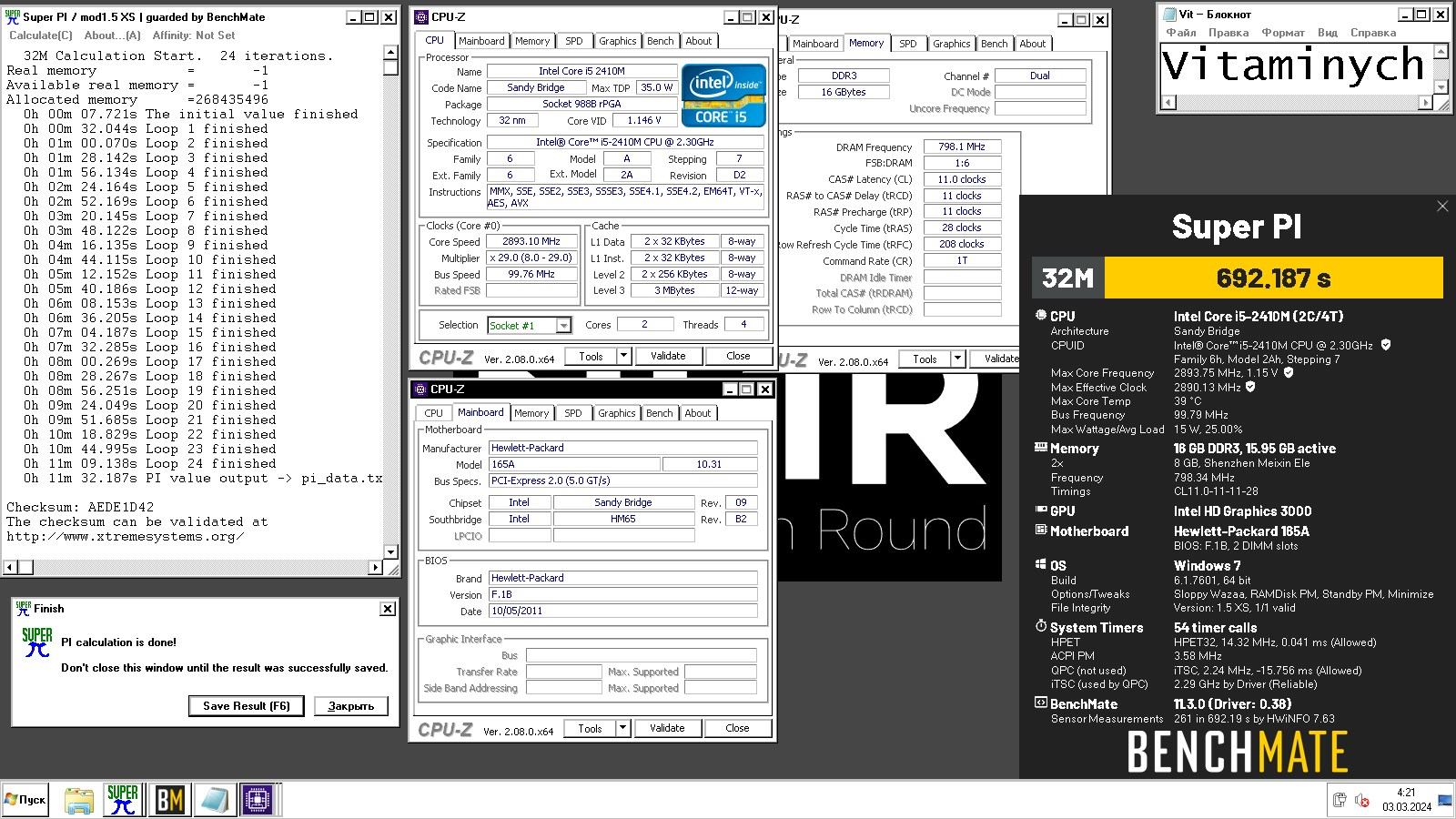Open Tools dropdown arrow in top CPU-Z window

point(623,356)
